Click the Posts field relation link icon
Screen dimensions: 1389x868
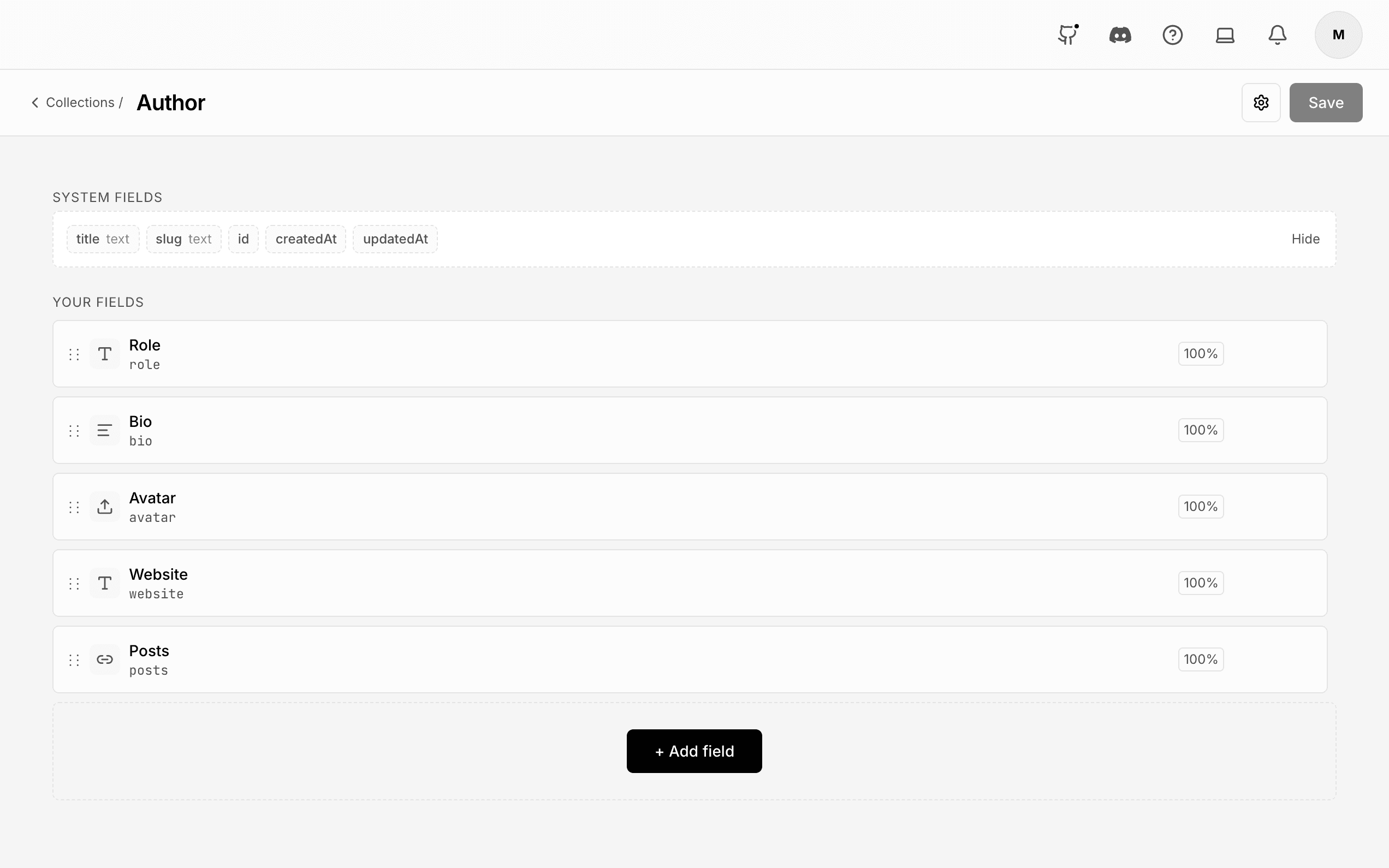point(104,659)
